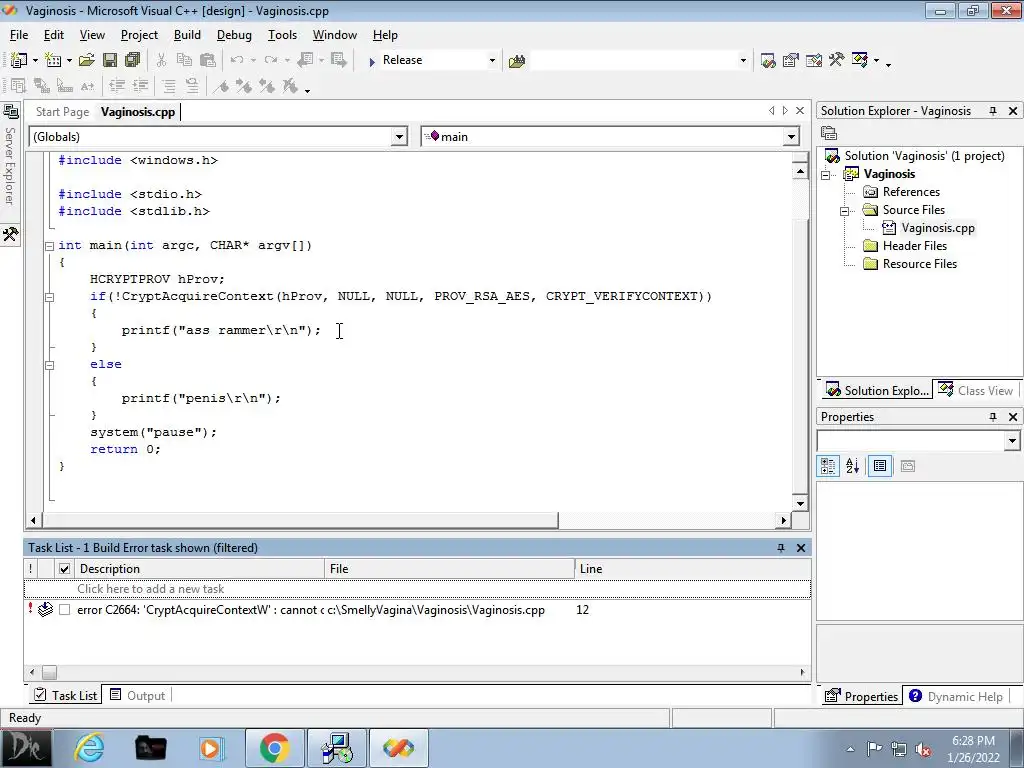This screenshot has width=1024, height=768.
Task: Open Internet Explorer from the taskbar
Action: (x=89, y=748)
